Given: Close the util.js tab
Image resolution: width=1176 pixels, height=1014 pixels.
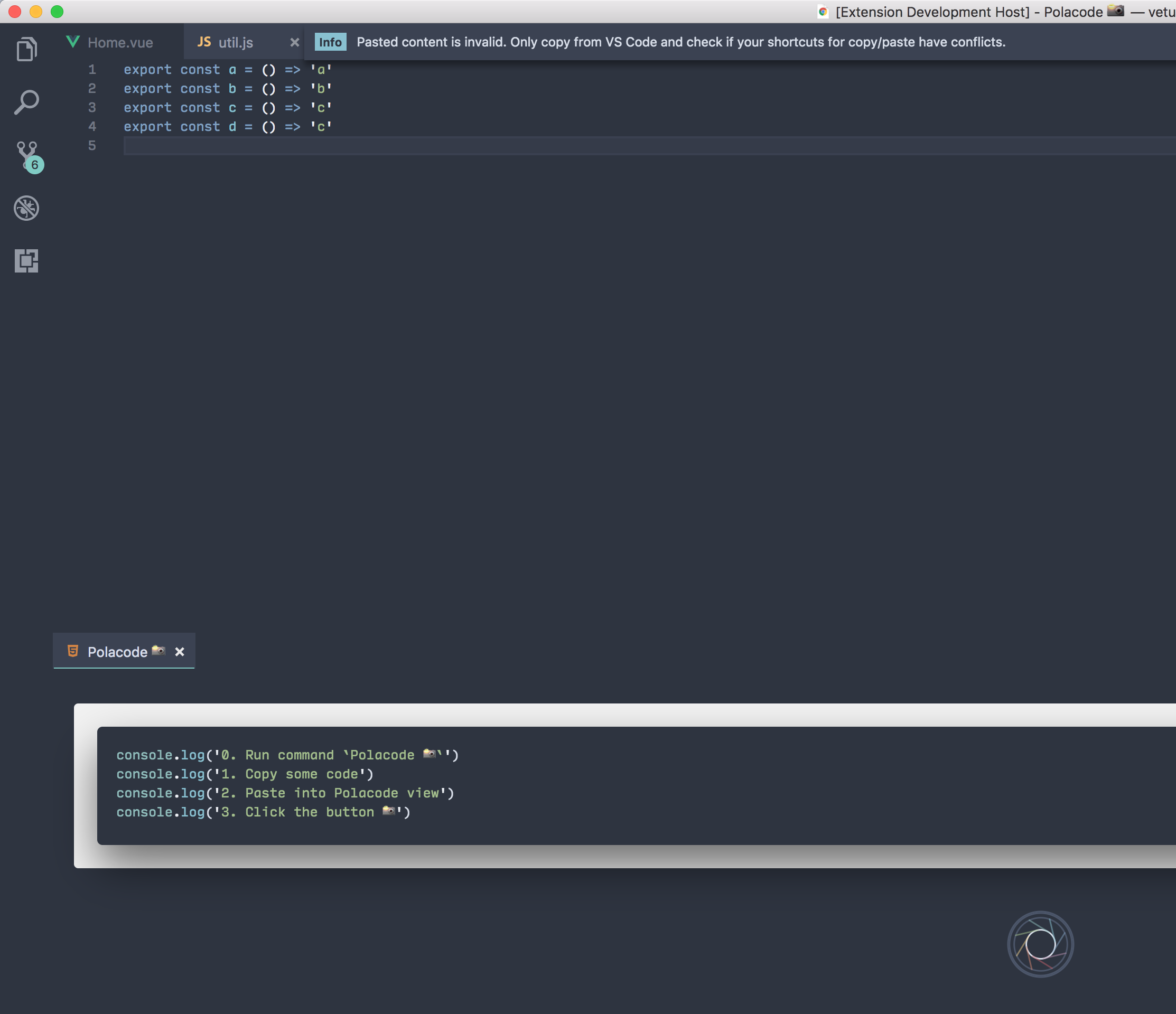Looking at the screenshot, I should tap(295, 41).
